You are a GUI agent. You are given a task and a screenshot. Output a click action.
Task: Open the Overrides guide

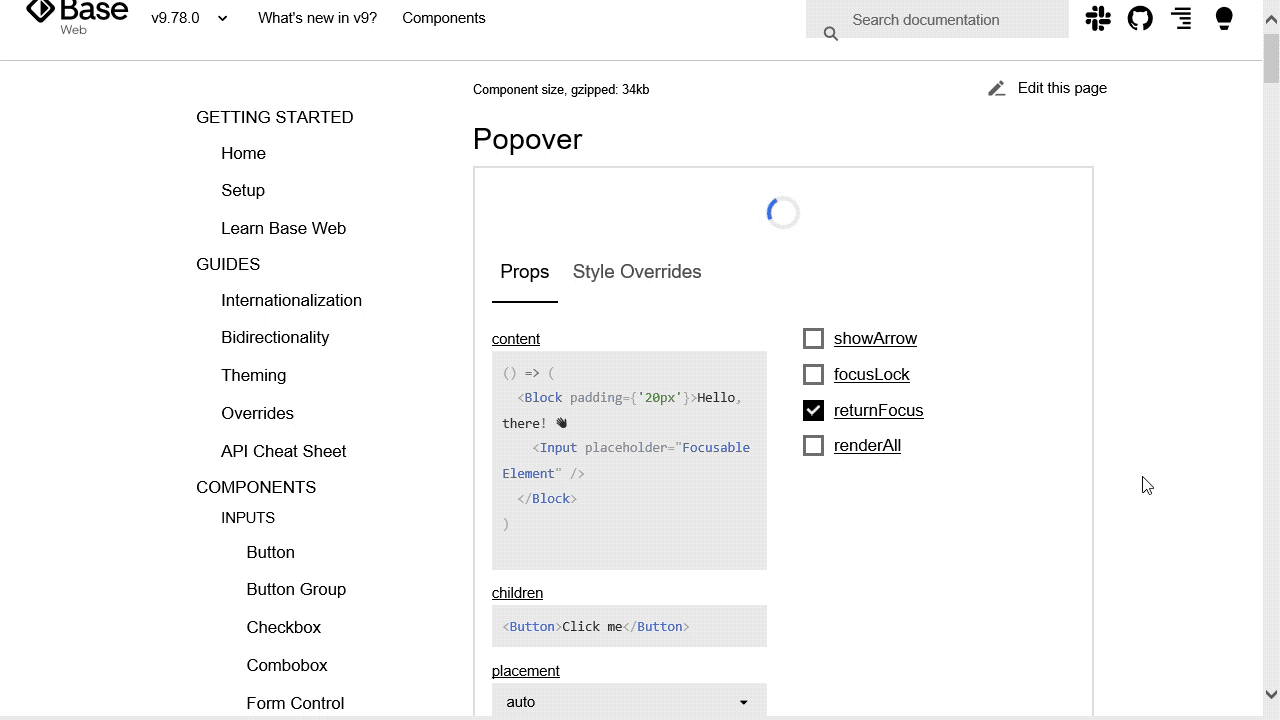[257, 413]
